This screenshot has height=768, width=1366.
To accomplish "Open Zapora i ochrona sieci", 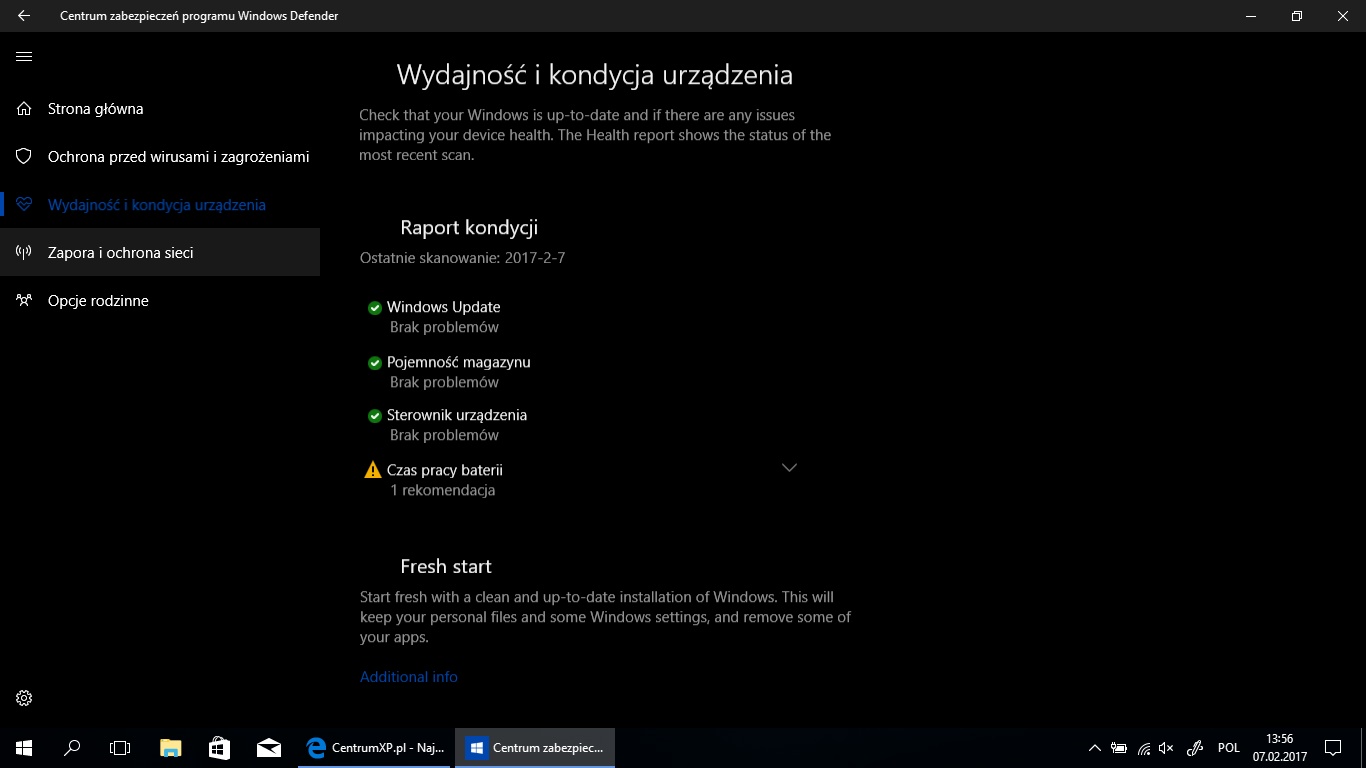I will 160,253.
